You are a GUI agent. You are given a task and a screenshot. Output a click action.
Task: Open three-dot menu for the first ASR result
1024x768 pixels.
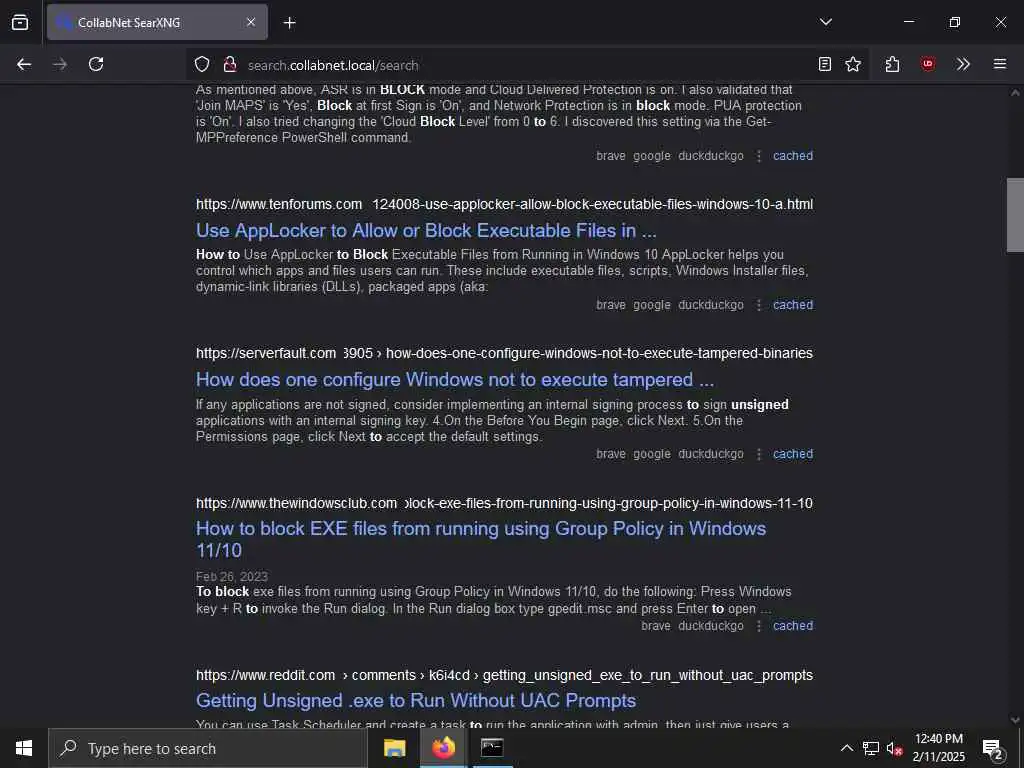[x=758, y=156]
